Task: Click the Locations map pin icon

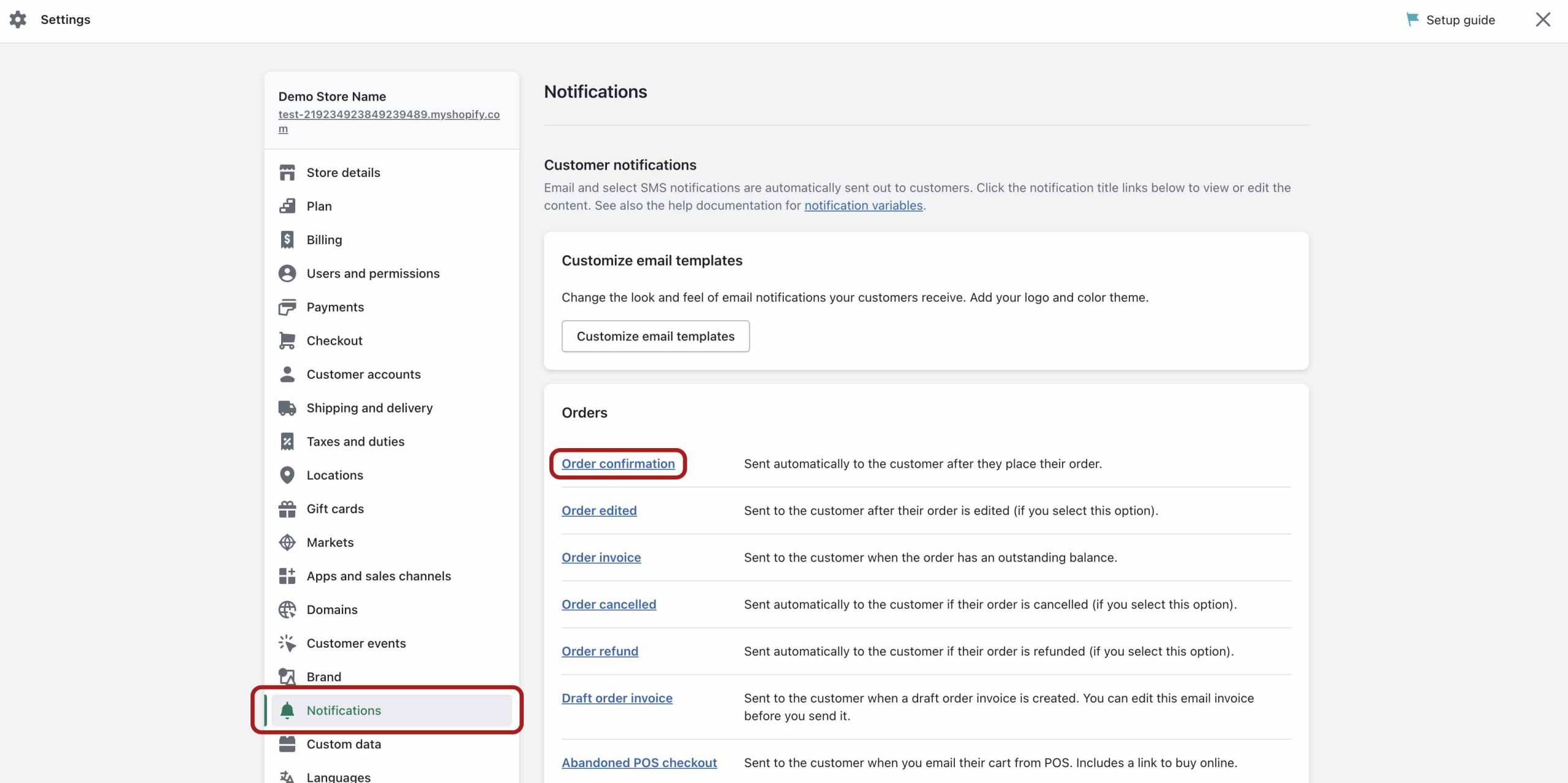Action: pyautogui.click(x=287, y=474)
